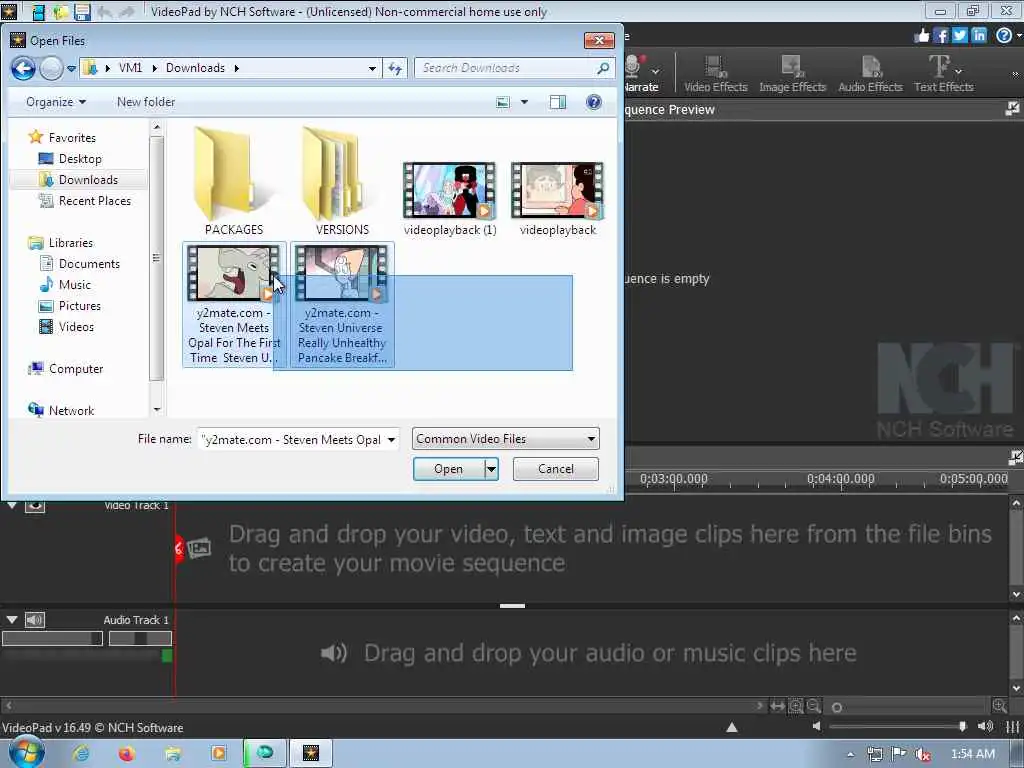Click the dialog help icon
Viewport: 1024px width, 768px height.
[593, 102]
